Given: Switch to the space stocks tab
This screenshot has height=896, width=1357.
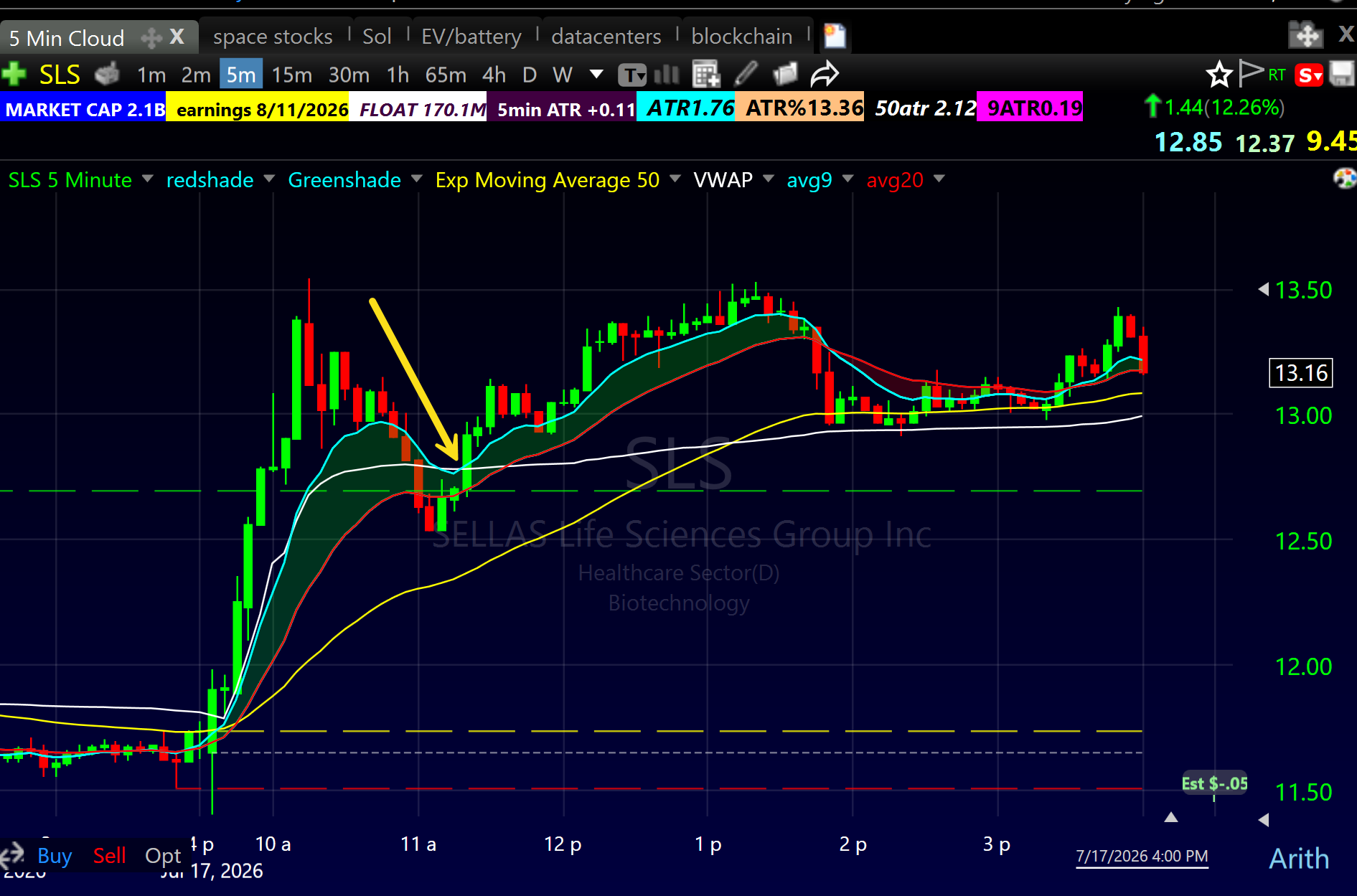Looking at the screenshot, I should pos(273,37).
